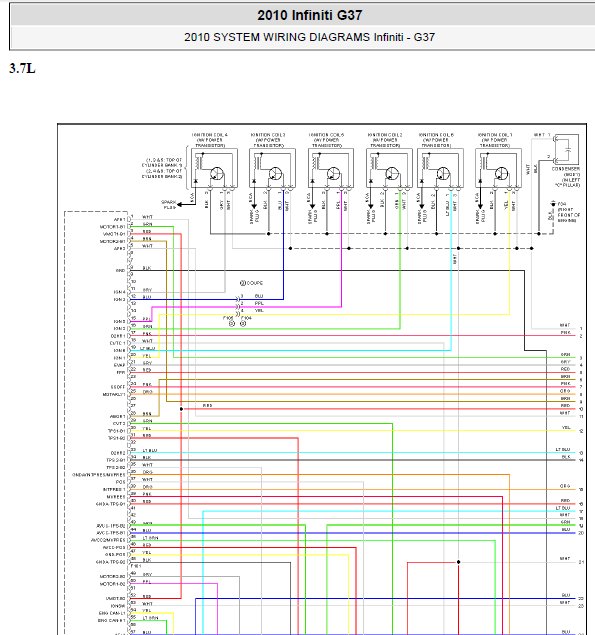Click the 'LT GRN' wire label at pin 45
The height and width of the screenshot is (635, 595).
coord(151,538)
